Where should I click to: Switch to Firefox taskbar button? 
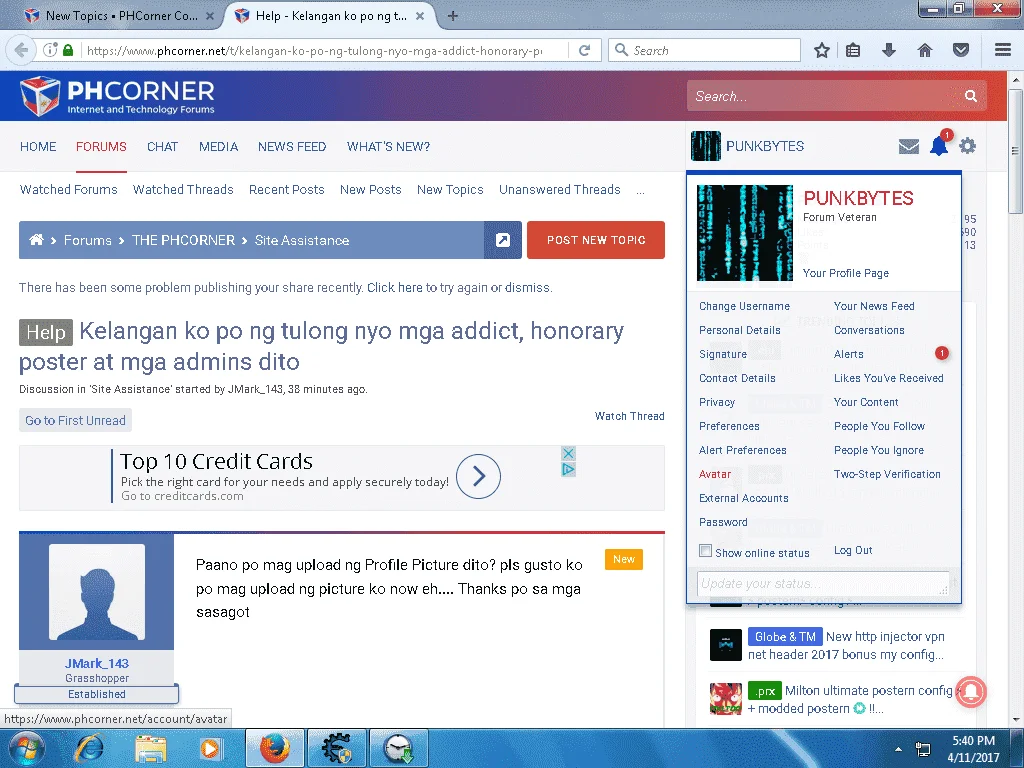tap(274, 748)
